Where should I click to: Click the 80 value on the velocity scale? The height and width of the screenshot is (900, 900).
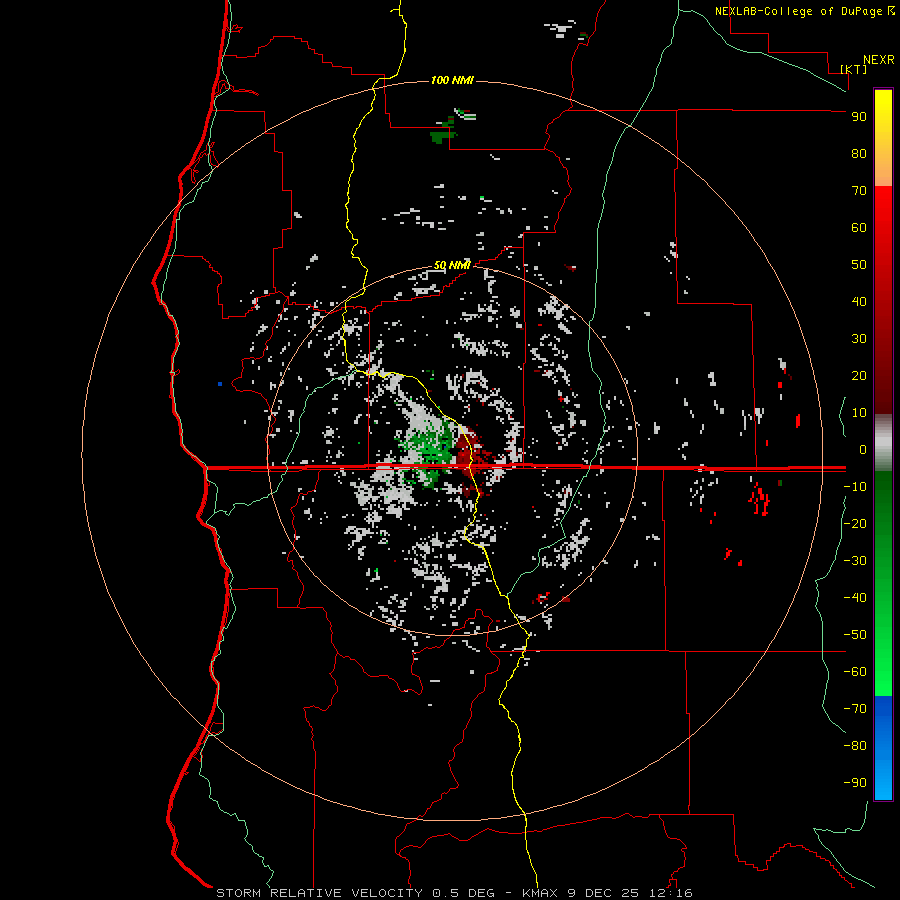point(859,153)
